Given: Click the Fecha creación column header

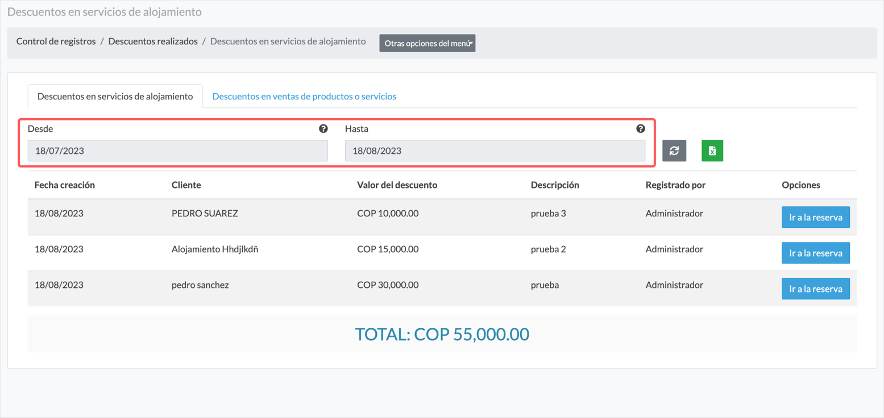Looking at the screenshot, I should [64, 185].
